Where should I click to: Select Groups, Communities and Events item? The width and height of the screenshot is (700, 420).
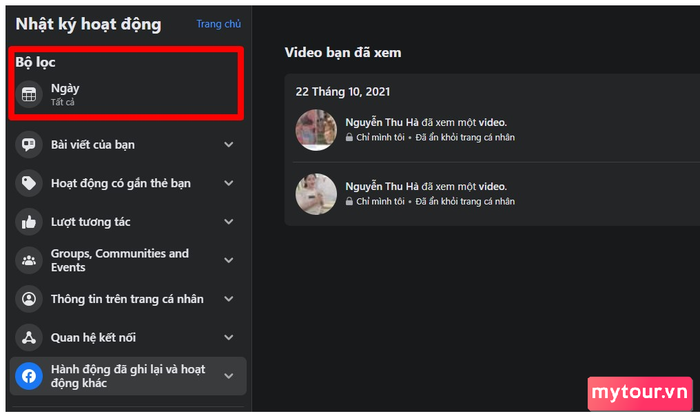[128, 260]
